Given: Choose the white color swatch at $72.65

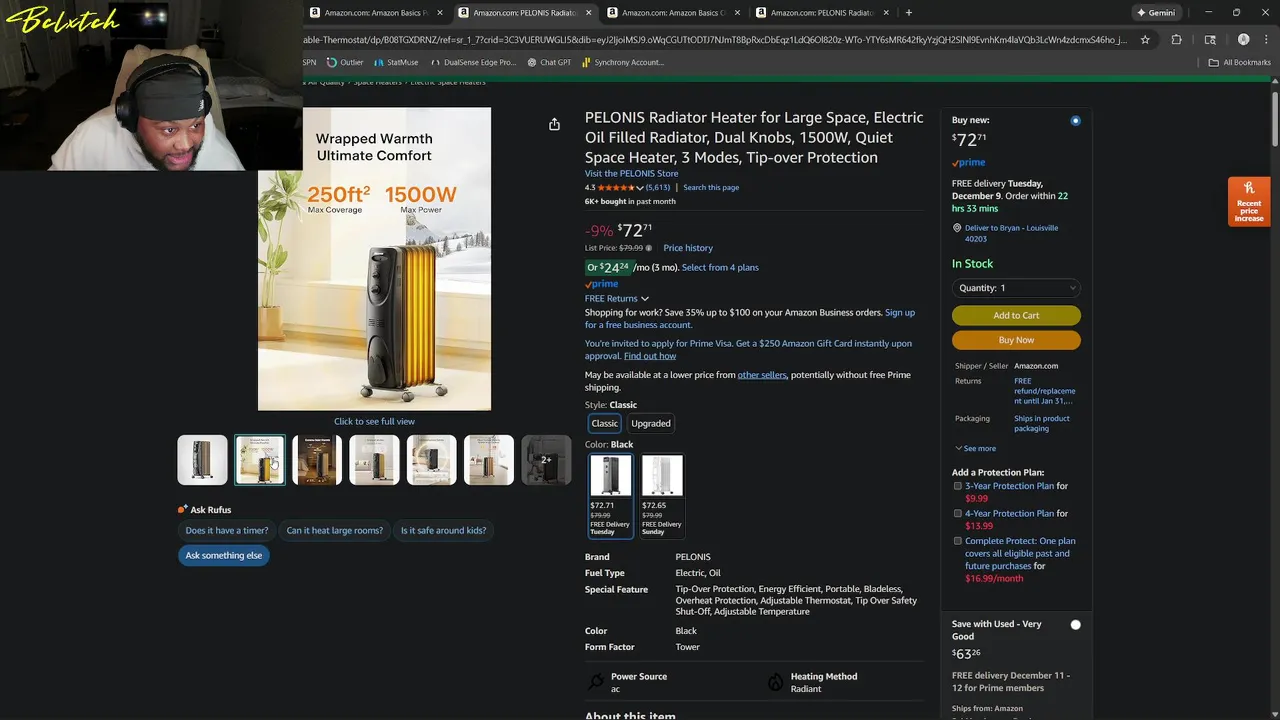Looking at the screenshot, I should click(x=662, y=496).
